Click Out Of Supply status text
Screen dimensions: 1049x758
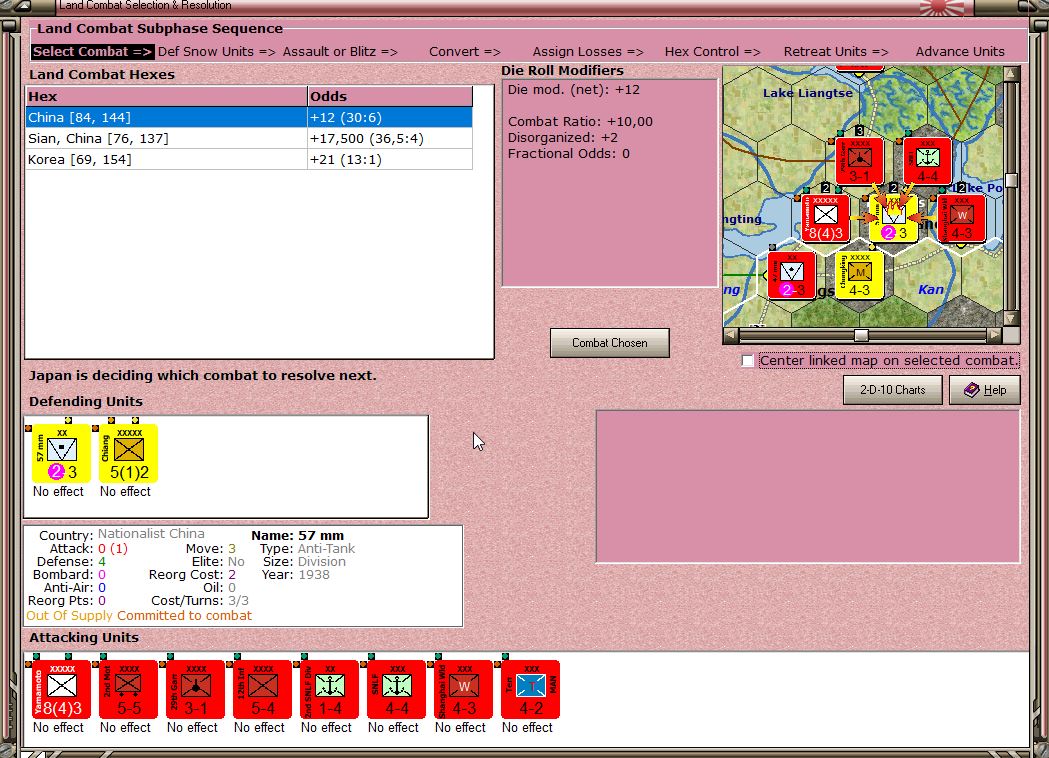tap(70, 615)
